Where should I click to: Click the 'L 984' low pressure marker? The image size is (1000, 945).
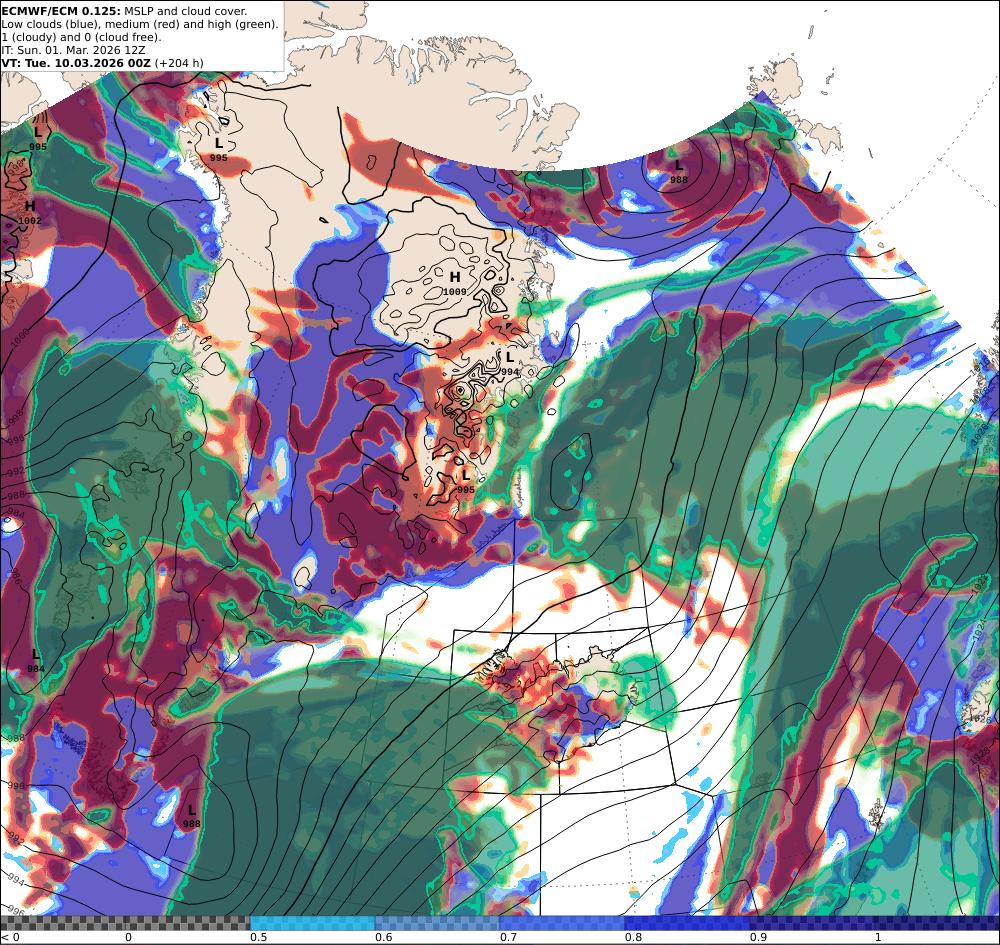(x=36, y=661)
